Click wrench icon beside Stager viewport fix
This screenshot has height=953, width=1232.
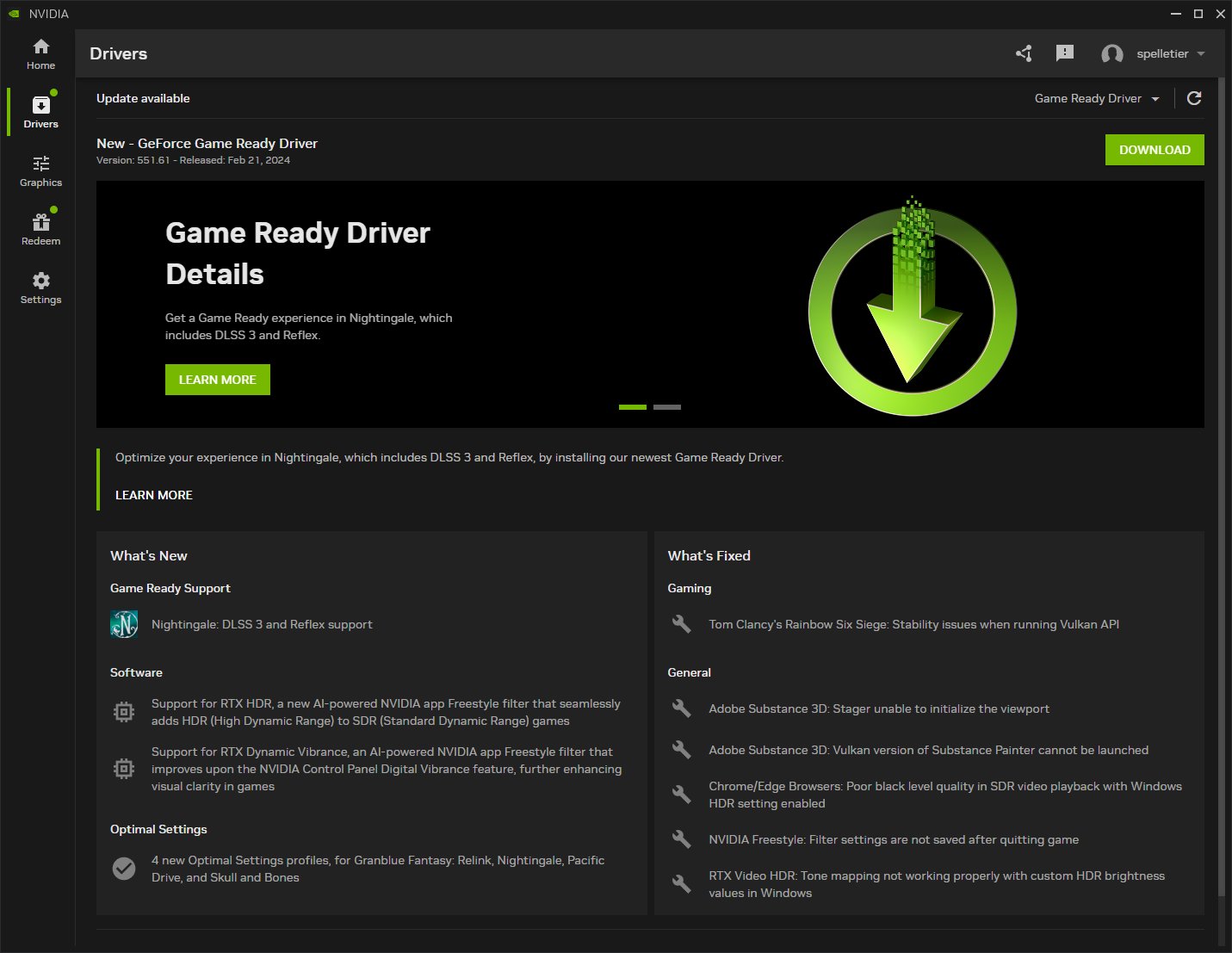pyautogui.click(x=681, y=709)
